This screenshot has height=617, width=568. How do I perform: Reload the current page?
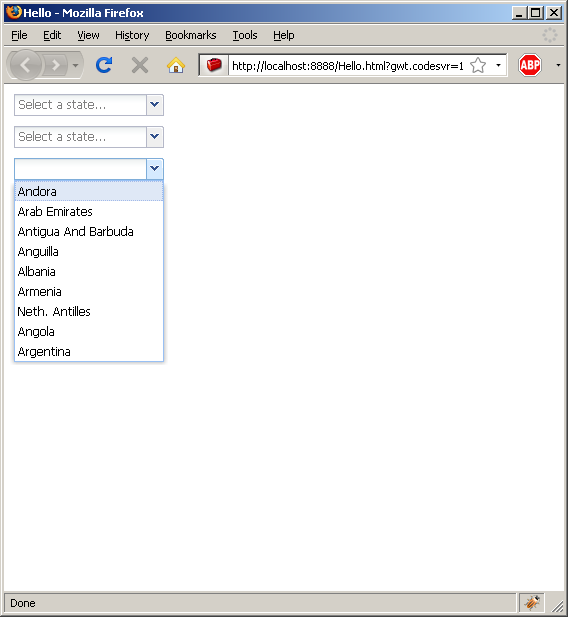(104, 65)
